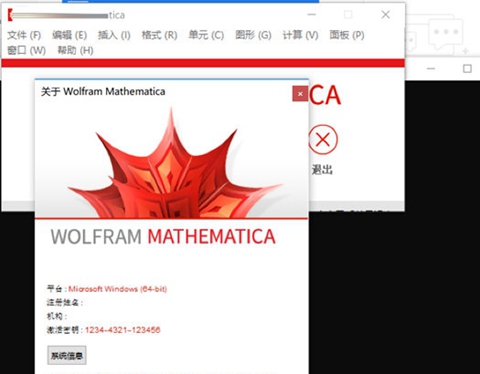Open the 文件 (F) menu
This screenshot has height=374, width=480.
(24, 35)
